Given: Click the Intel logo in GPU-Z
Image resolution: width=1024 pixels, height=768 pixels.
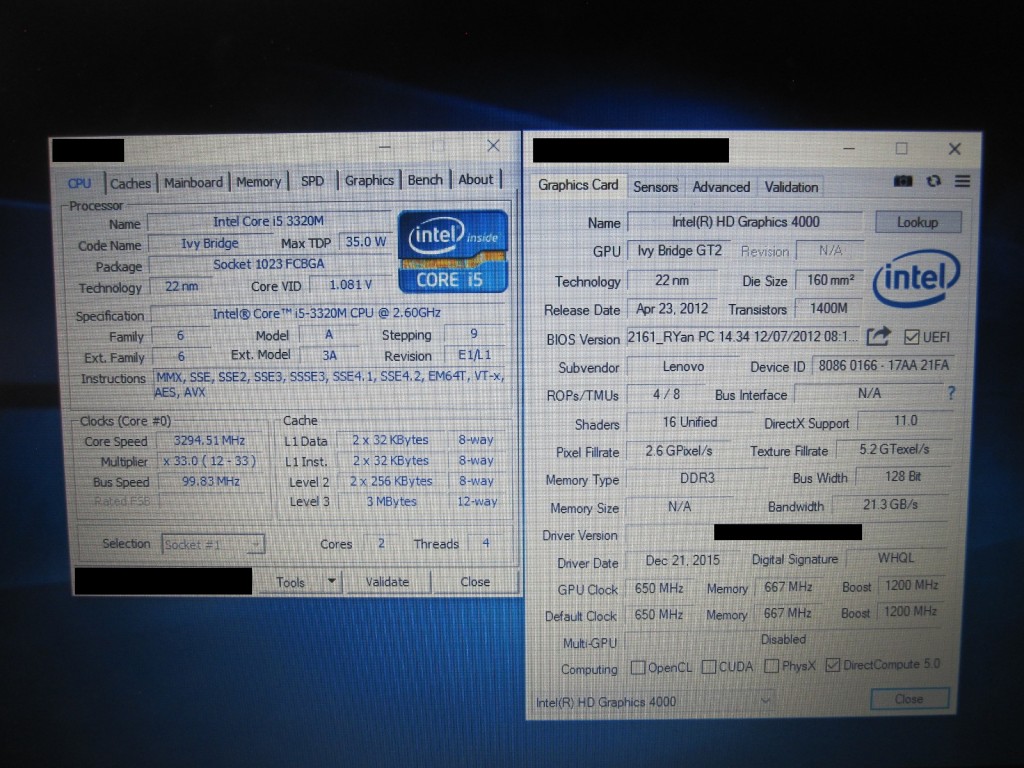Looking at the screenshot, I should (916, 279).
